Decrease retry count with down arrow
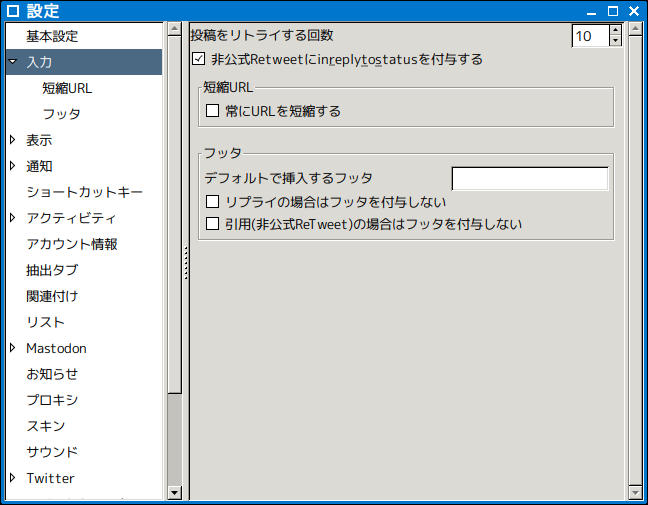 tap(615, 41)
